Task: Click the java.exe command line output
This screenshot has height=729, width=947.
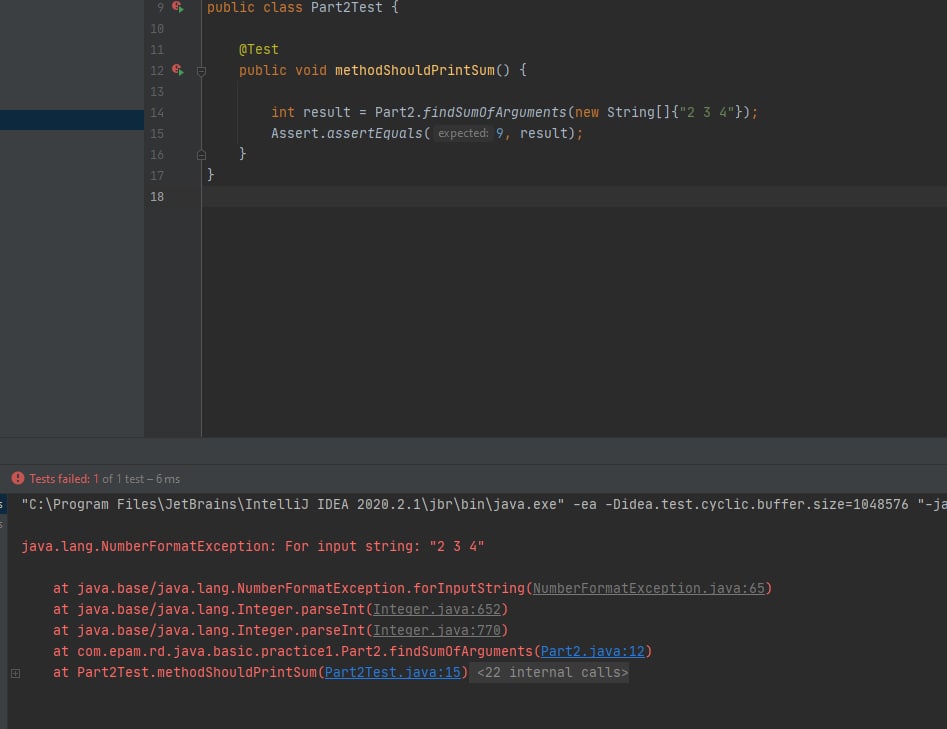Action: [x=483, y=504]
